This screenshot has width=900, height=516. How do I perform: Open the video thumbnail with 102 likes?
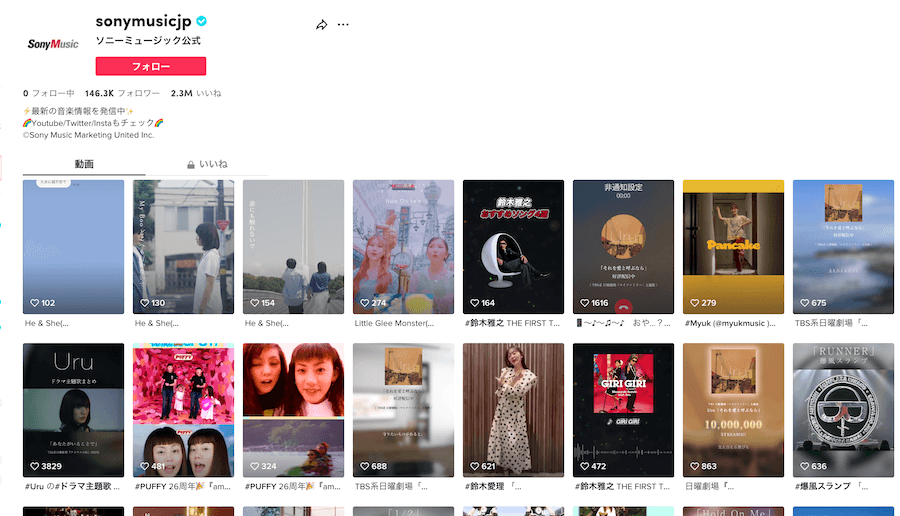73,247
